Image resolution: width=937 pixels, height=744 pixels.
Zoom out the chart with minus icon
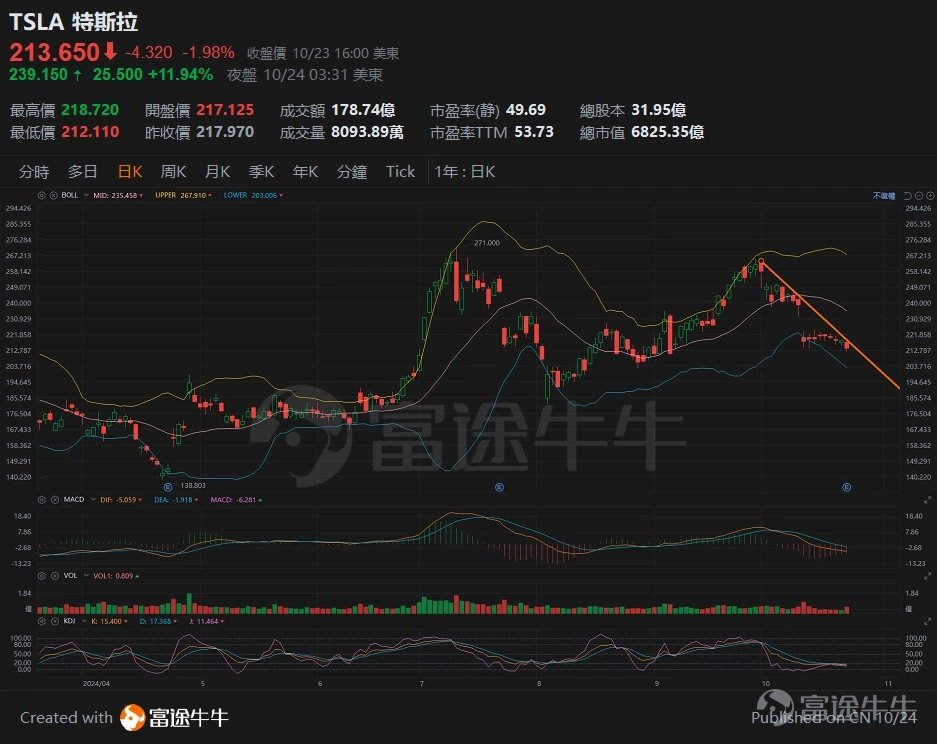(919, 196)
